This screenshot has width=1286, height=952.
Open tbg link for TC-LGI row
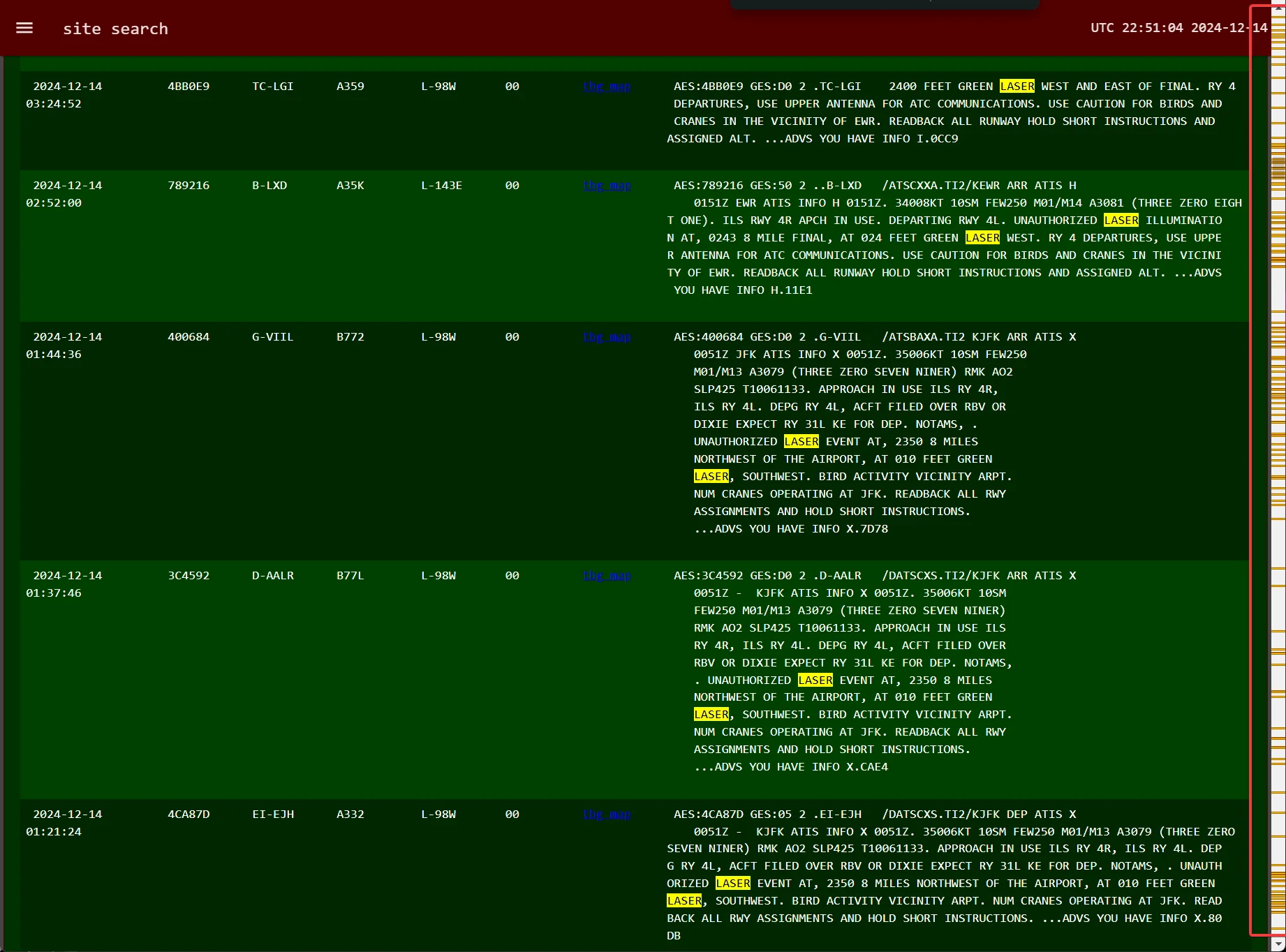click(593, 87)
